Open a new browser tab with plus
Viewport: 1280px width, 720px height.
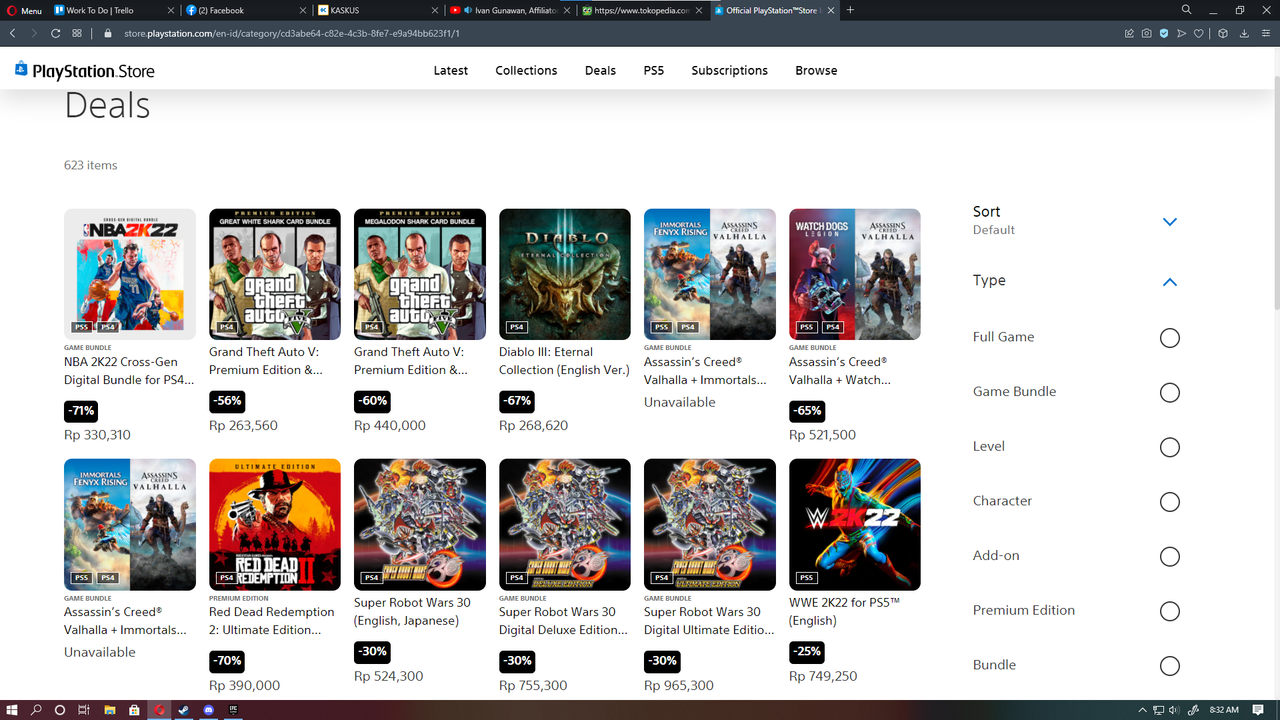pyautogui.click(x=850, y=10)
